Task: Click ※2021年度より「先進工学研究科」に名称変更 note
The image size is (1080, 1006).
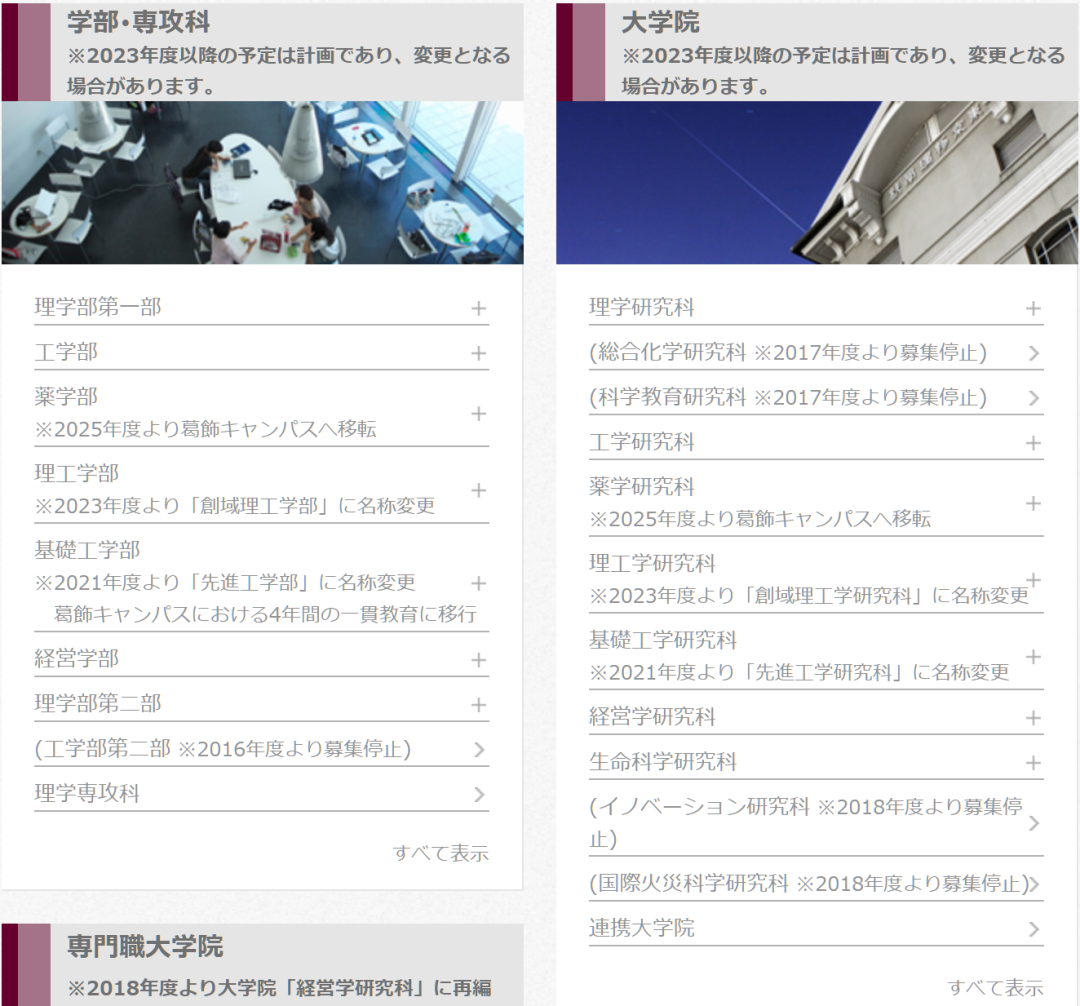Action: [x=799, y=672]
